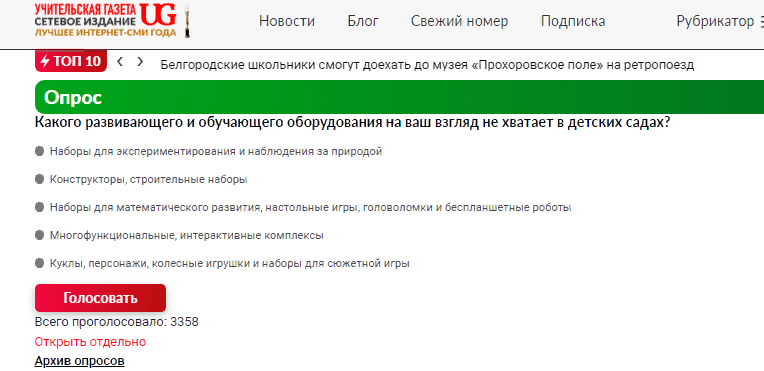The width and height of the screenshot is (764, 371).
Task: Show next ТОП 10 headline arrow
Action: (140, 61)
